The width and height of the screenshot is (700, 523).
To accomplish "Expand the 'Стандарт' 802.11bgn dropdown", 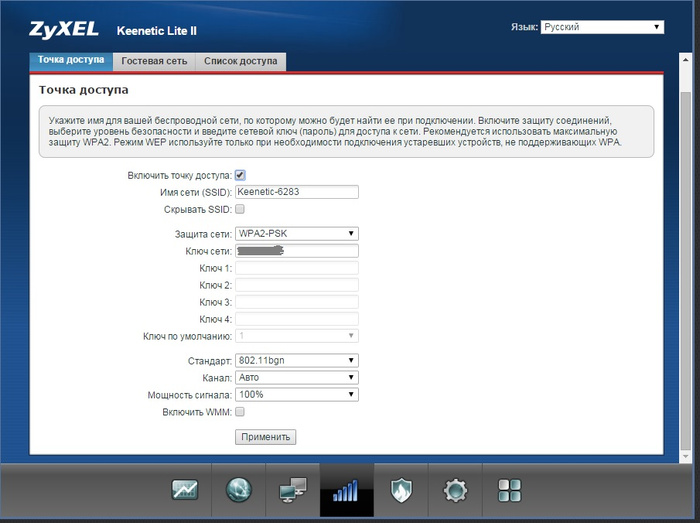I will 297,360.
